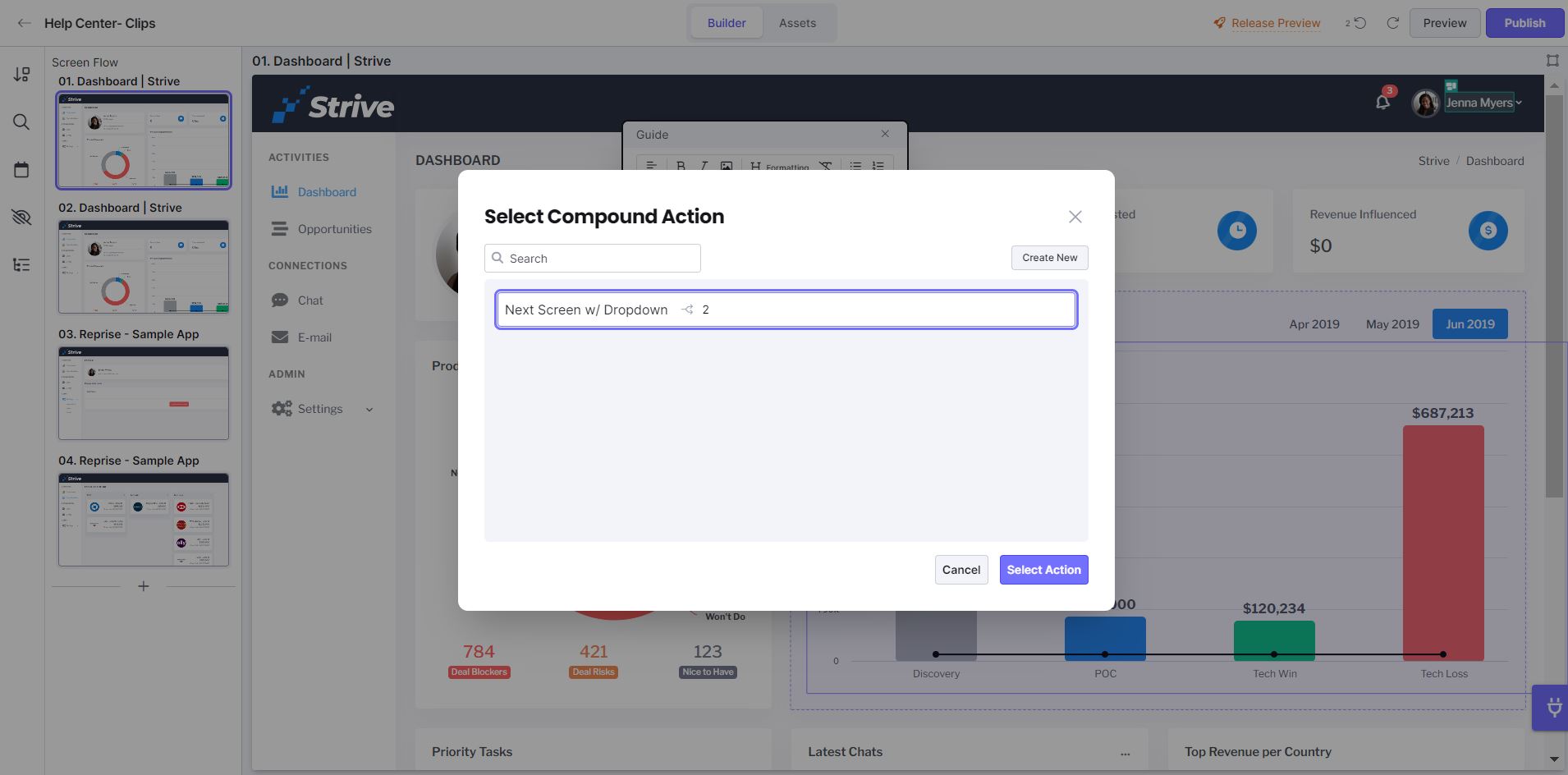Expand the Settings chevron
The height and width of the screenshot is (775, 1568).
[369, 410]
